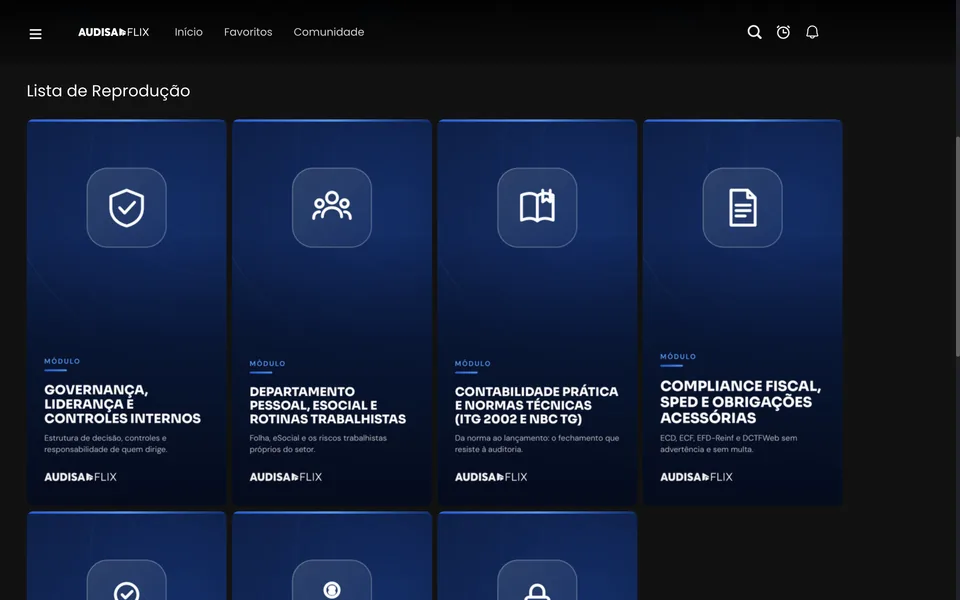Screen dimensions: 960x600
Task: Go to Início
Action: coord(189,32)
